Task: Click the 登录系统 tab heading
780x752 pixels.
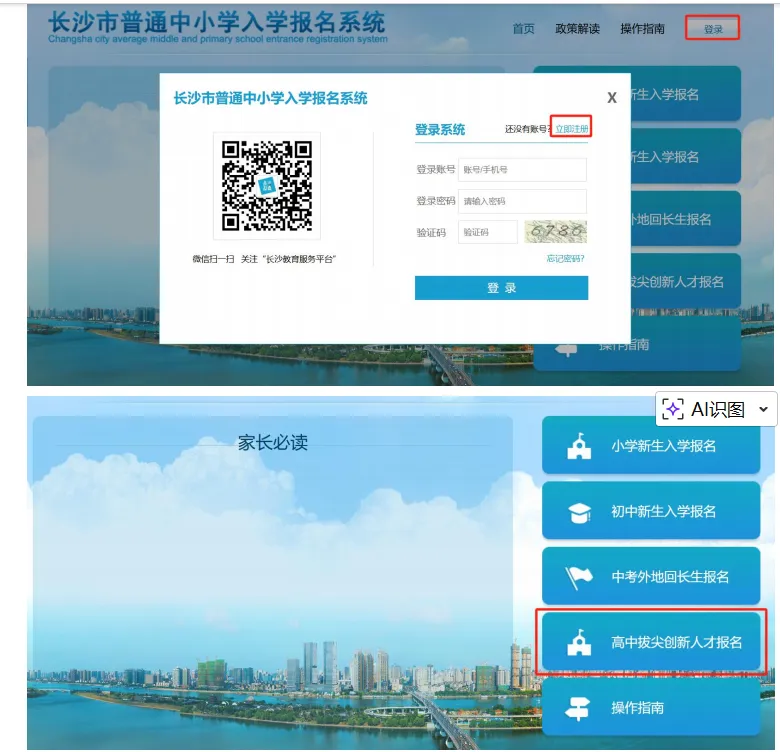Action: pyautogui.click(x=440, y=130)
